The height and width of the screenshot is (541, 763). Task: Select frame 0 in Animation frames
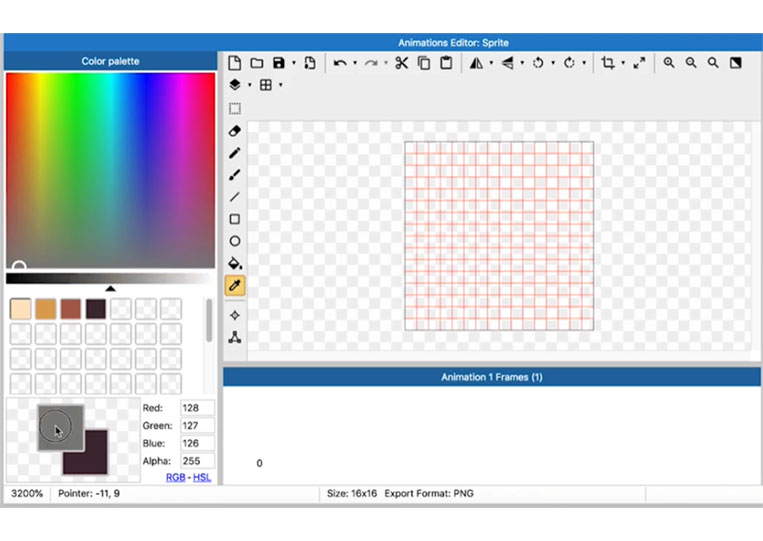(x=259, y=463)
